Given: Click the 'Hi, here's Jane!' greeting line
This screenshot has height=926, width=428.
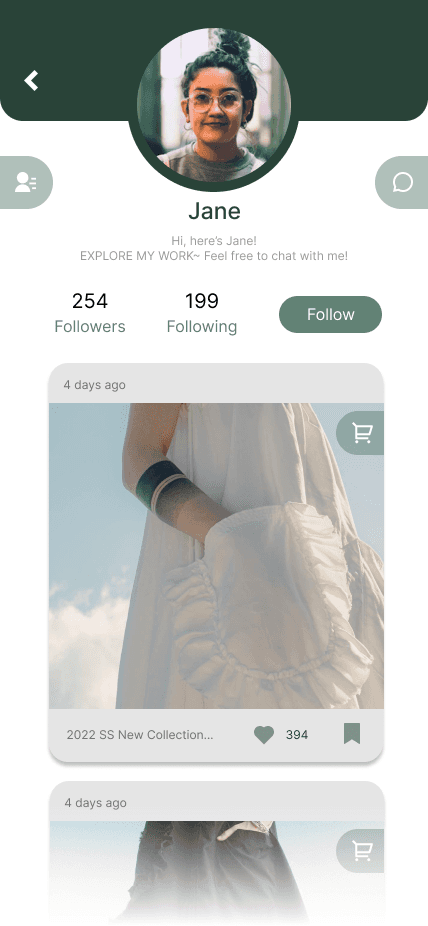Looking at the screenshot, I should coord(214,241).
